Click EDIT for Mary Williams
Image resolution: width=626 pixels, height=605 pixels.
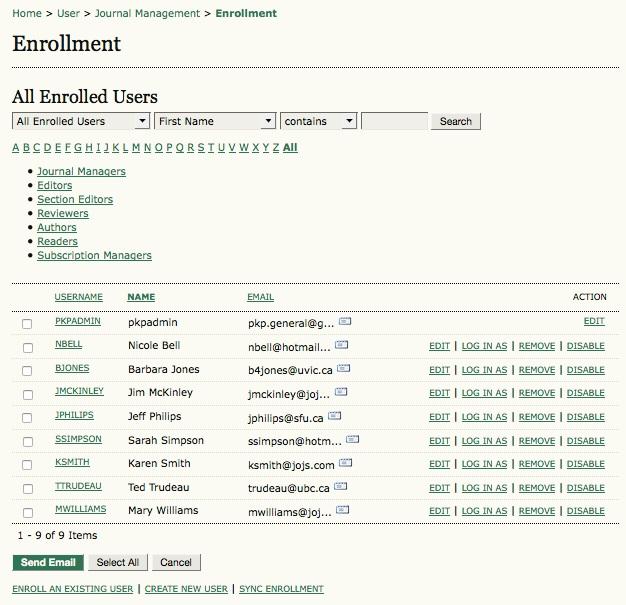[x=440, y=511]
